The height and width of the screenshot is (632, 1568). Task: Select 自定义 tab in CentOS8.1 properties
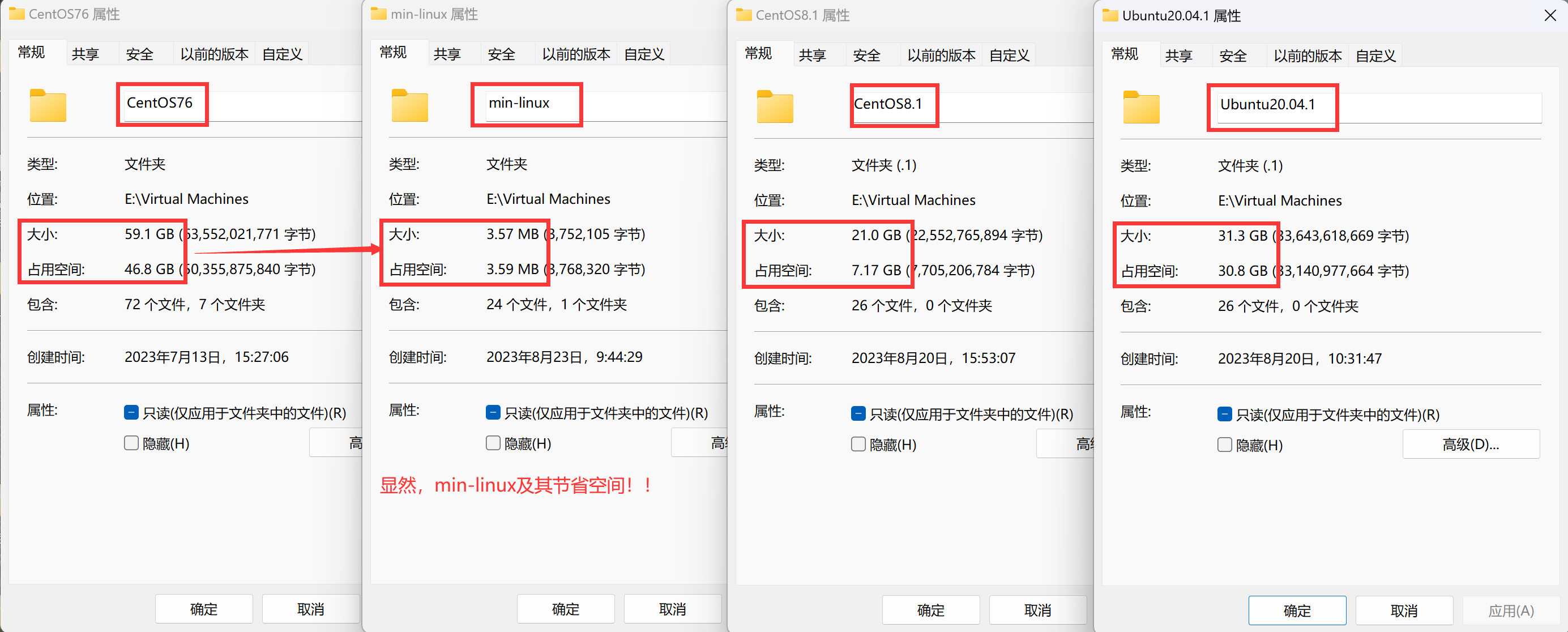[x=1009, y=55]
